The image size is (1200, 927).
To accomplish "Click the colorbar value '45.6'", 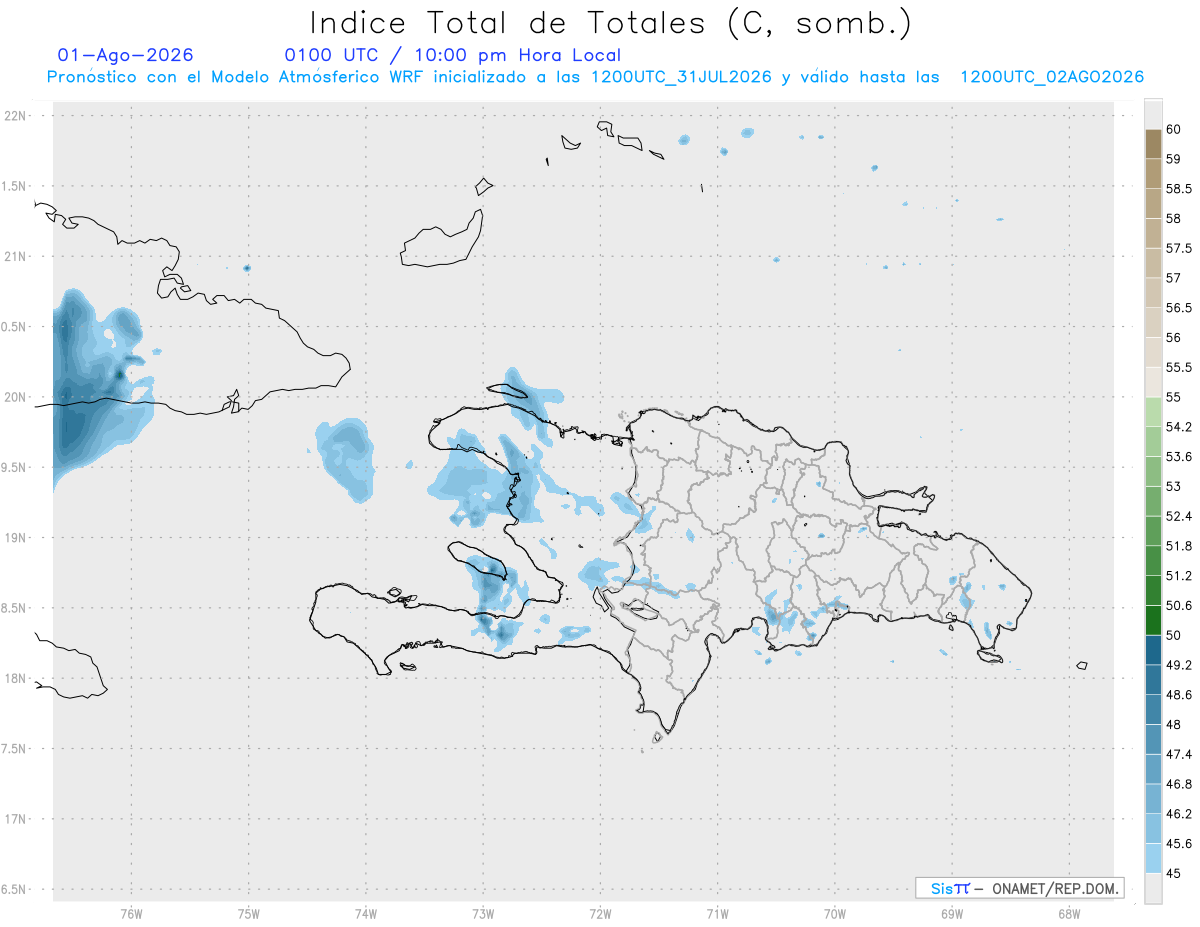I will [1178, 844].
